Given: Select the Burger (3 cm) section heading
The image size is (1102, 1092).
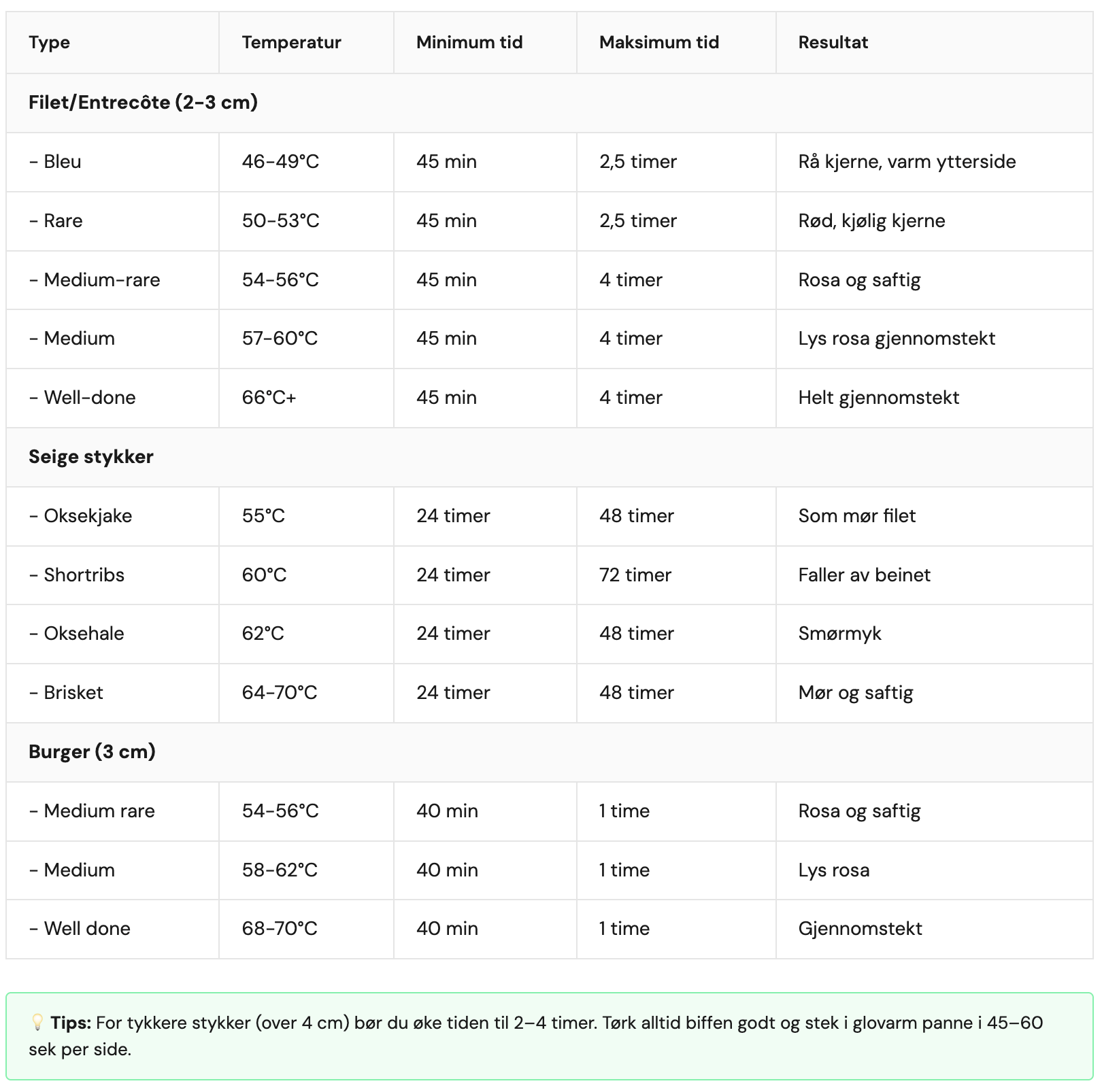Looking at the screenshot, I should (x=92, y=751).
